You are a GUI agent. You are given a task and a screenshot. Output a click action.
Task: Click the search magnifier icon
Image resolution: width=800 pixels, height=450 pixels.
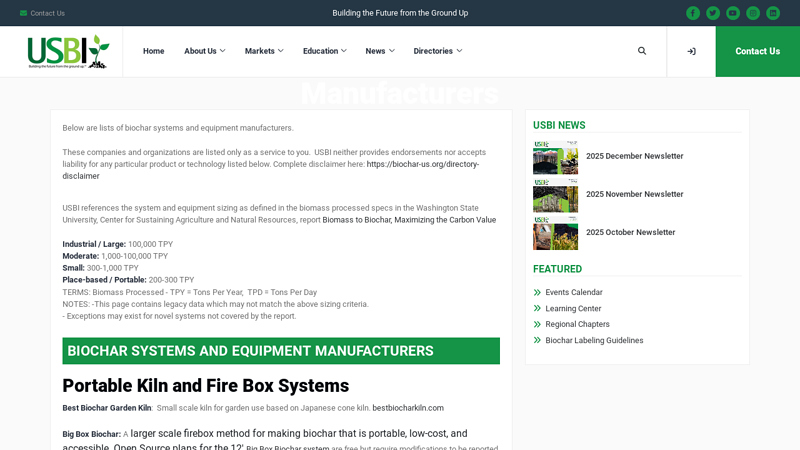coord(642,51)
